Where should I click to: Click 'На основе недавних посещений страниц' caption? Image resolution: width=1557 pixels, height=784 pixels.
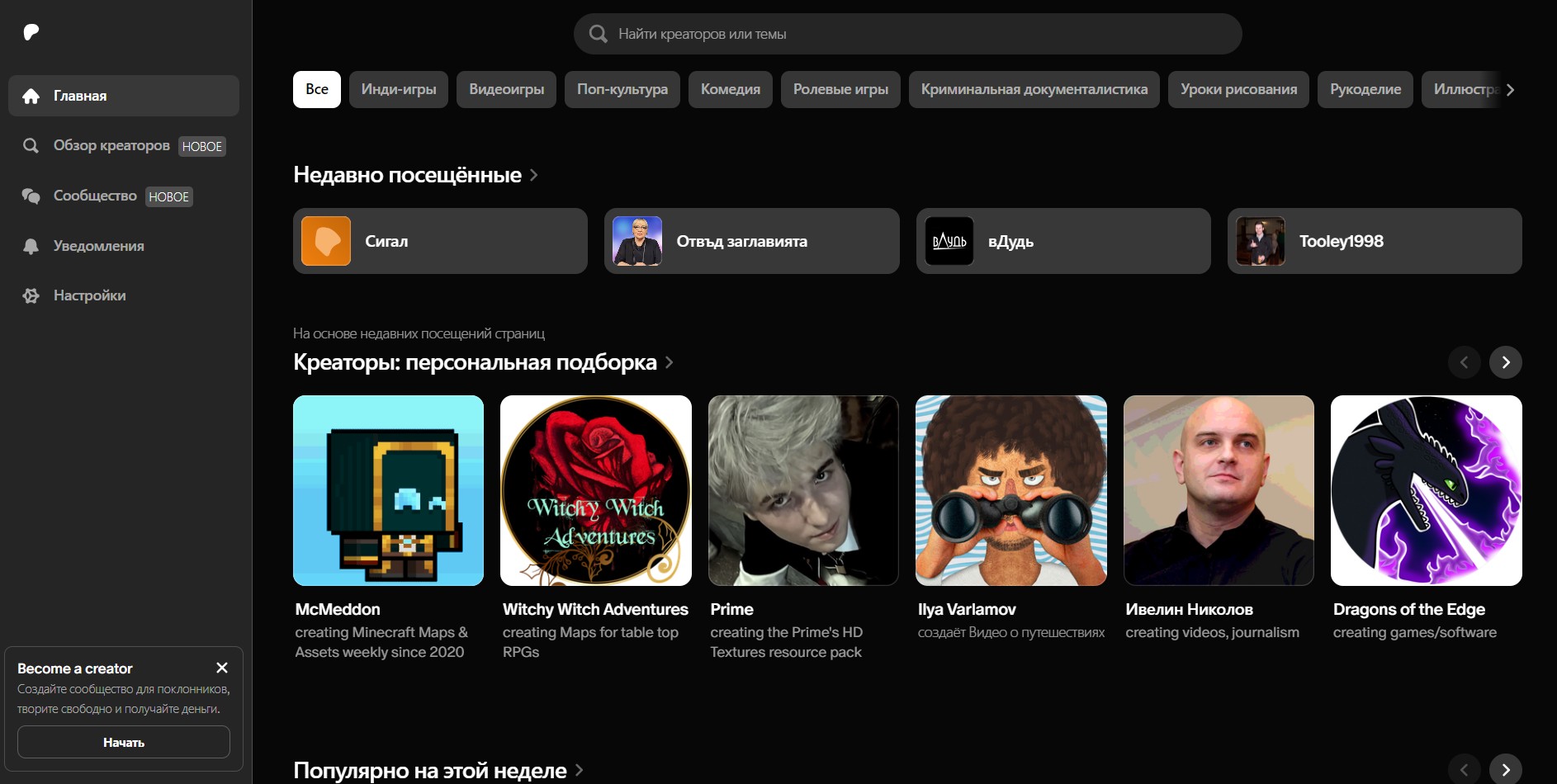419,333
